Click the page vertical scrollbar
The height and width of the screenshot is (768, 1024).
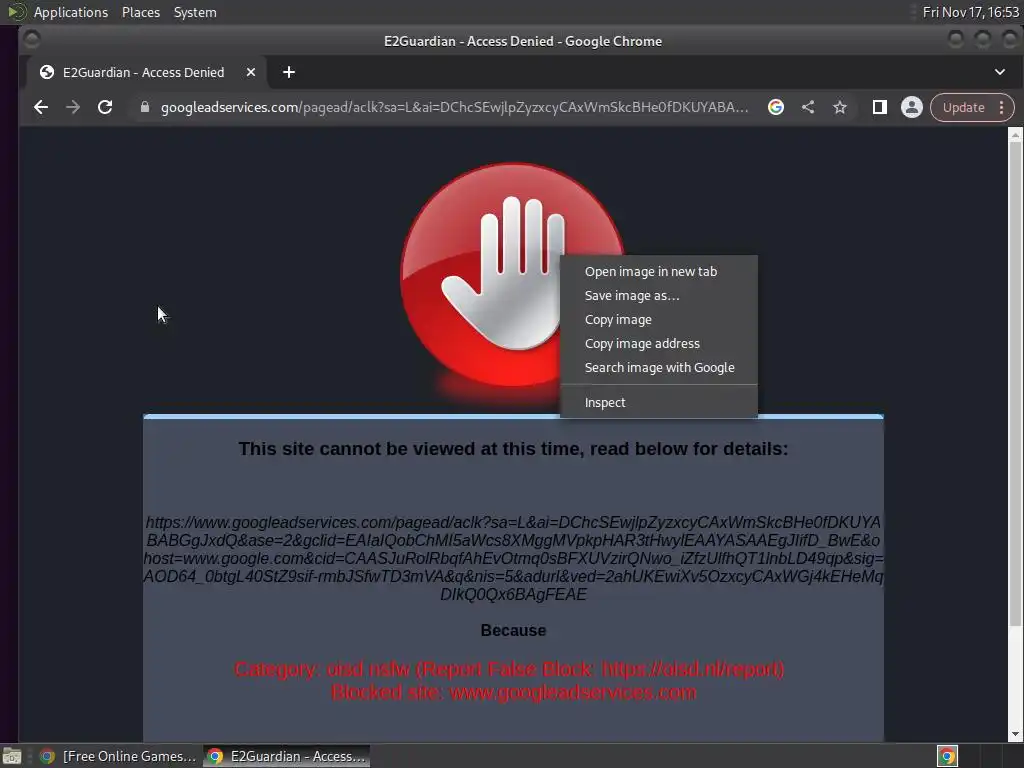pyautogui.click(x=1015, y=384)
